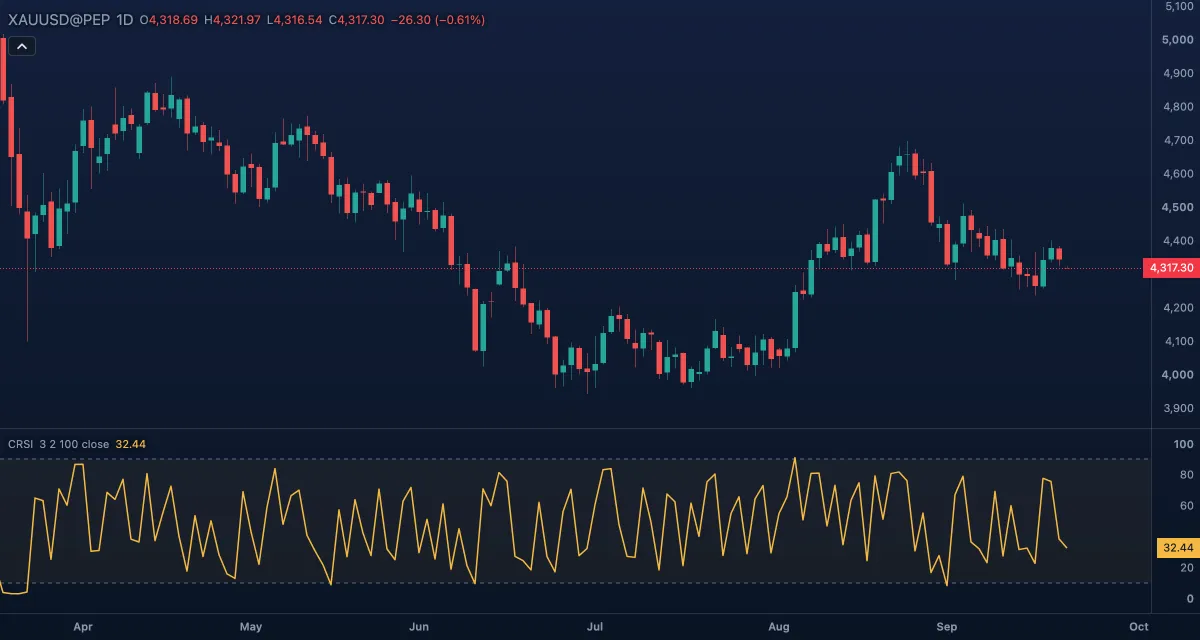Click the 4,200 price axis label
Image resolution: width=1200 pixels, height=640 pixels.
pos(1178,308)
